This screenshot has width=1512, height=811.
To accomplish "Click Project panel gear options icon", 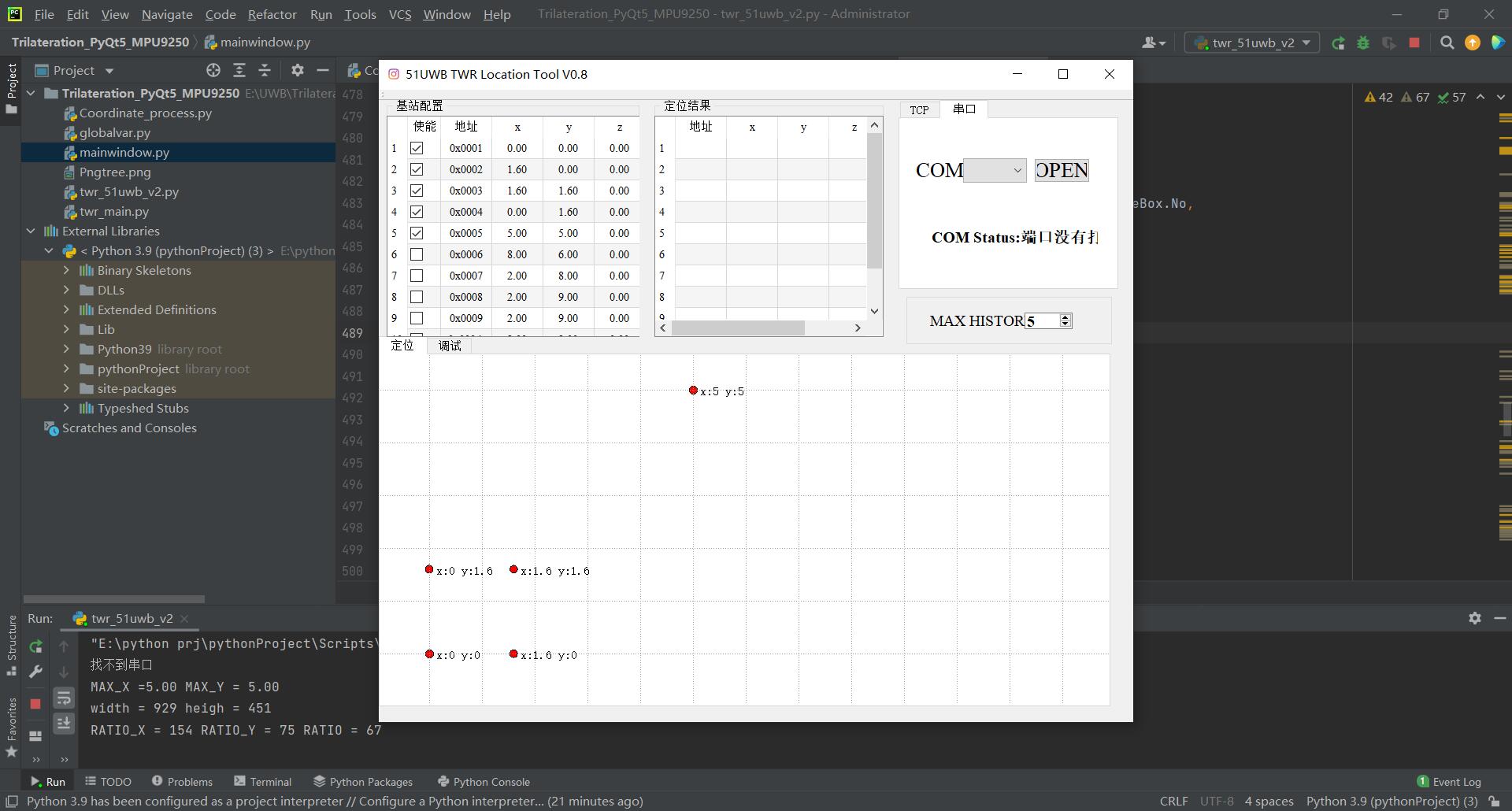I will (x=297, y=70).
